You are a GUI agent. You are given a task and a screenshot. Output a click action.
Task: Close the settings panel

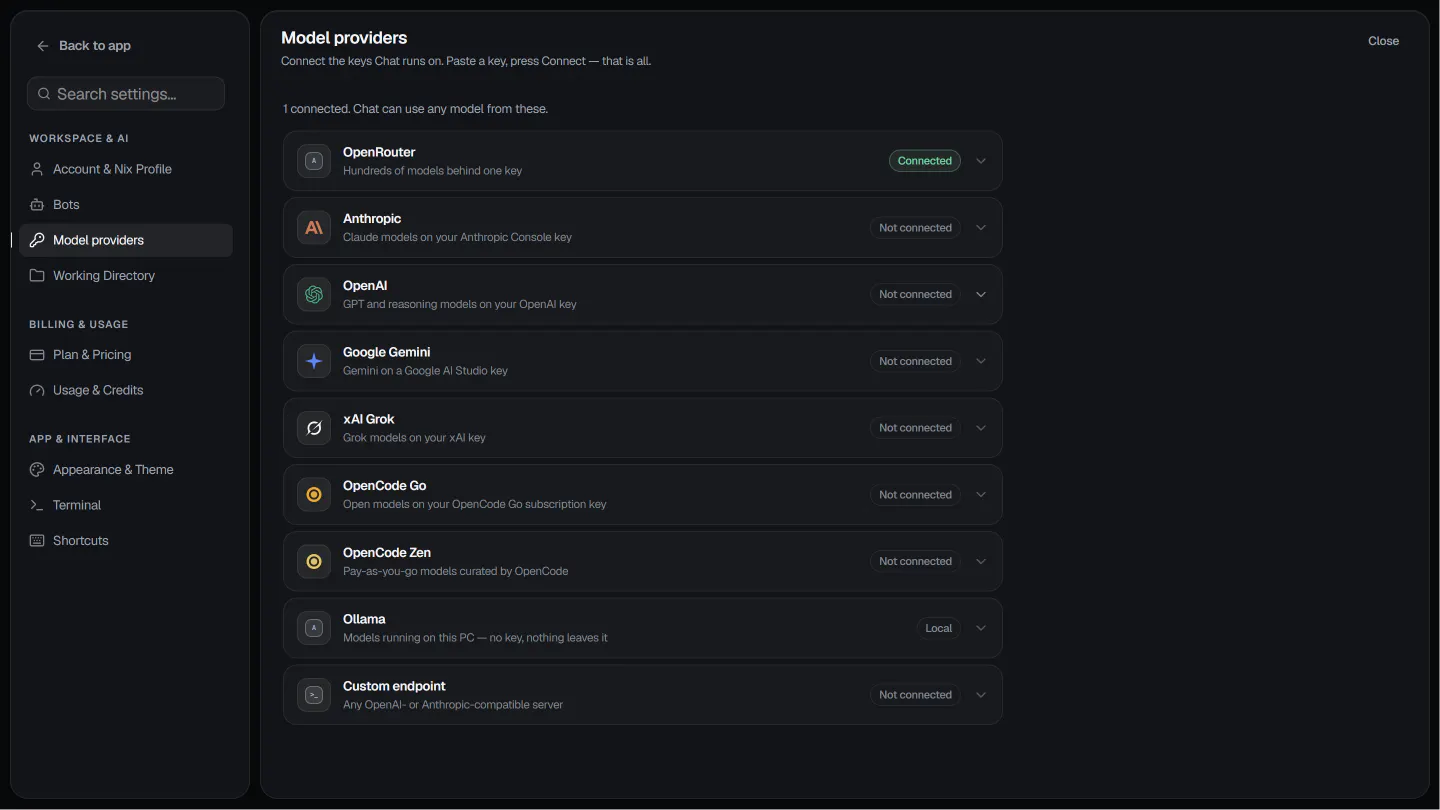point(1383,41)
